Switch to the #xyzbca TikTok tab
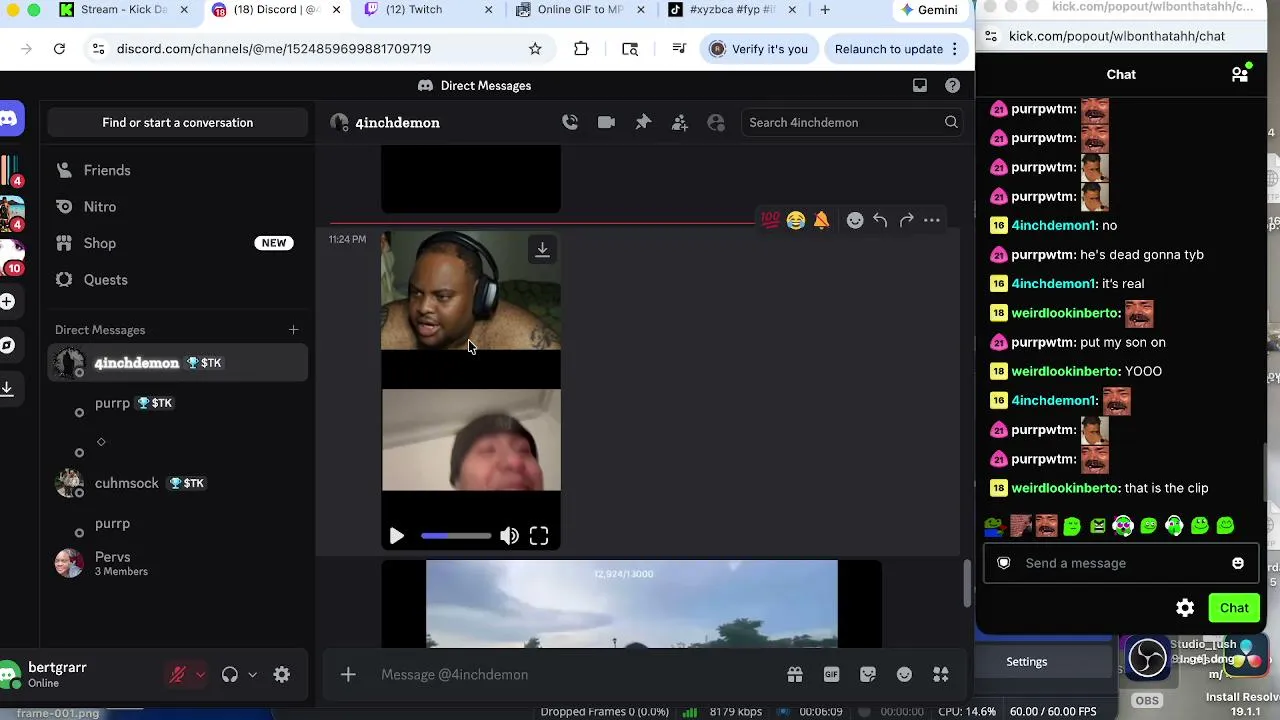1280x720 pixels. coord(733,10)
